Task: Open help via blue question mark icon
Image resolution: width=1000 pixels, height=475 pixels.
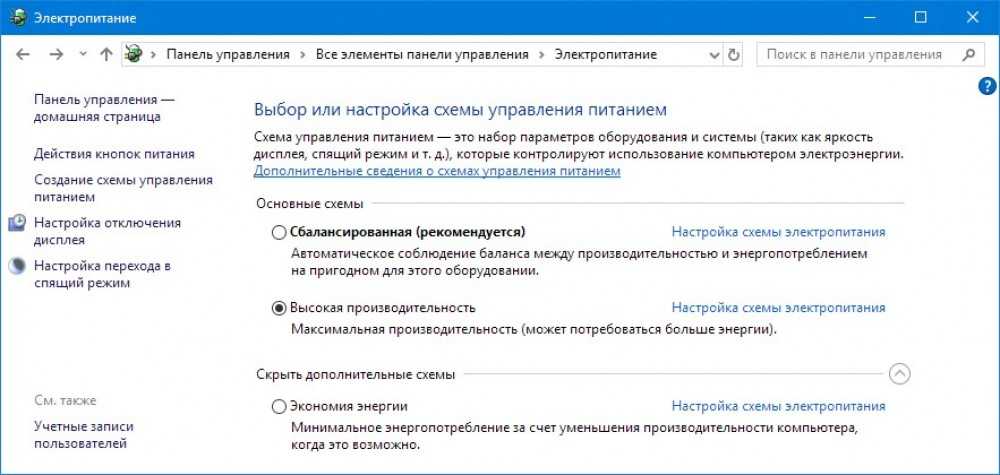Action: pos(986,88)
